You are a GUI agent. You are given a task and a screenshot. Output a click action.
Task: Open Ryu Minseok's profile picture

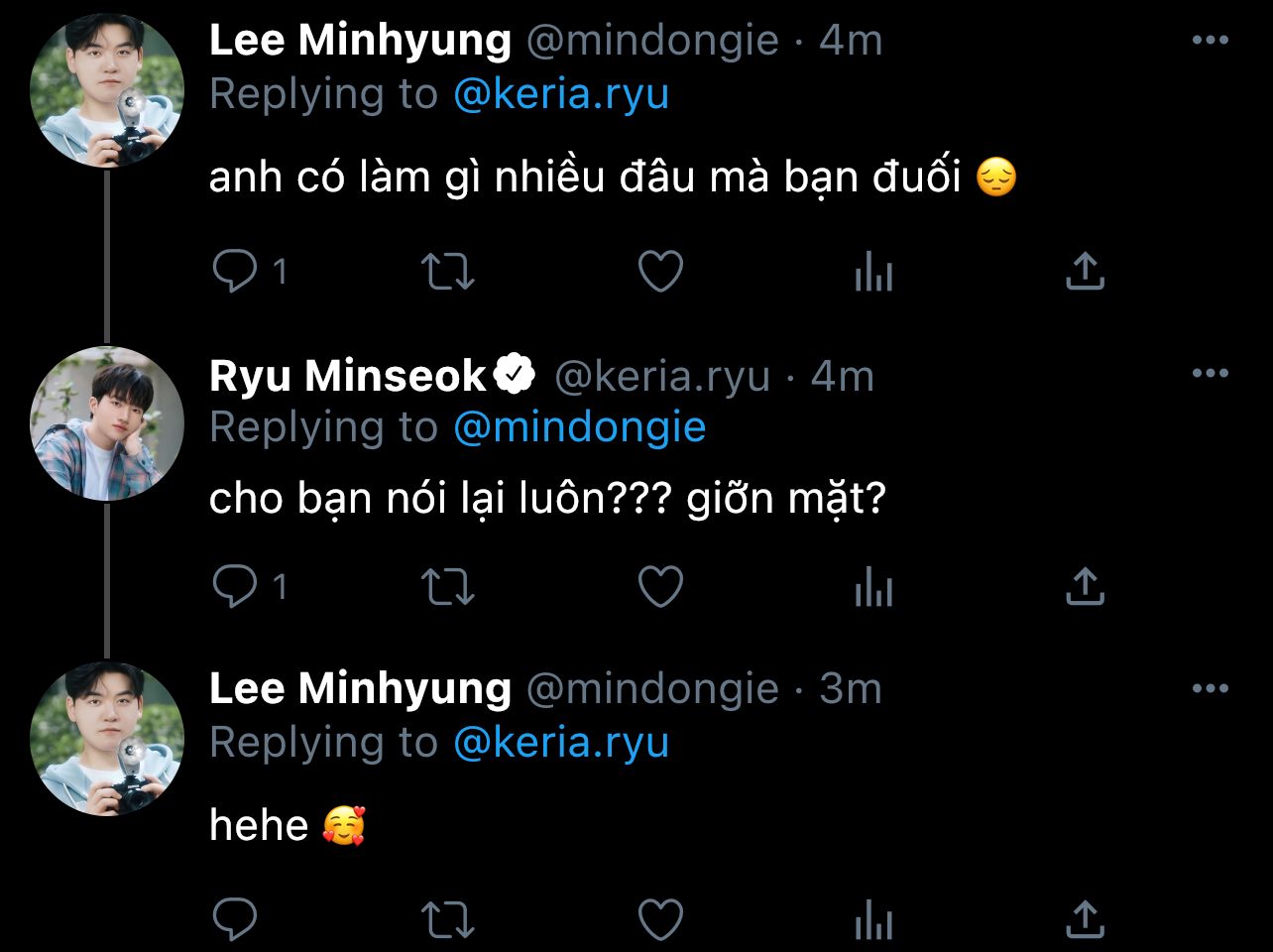106,423
